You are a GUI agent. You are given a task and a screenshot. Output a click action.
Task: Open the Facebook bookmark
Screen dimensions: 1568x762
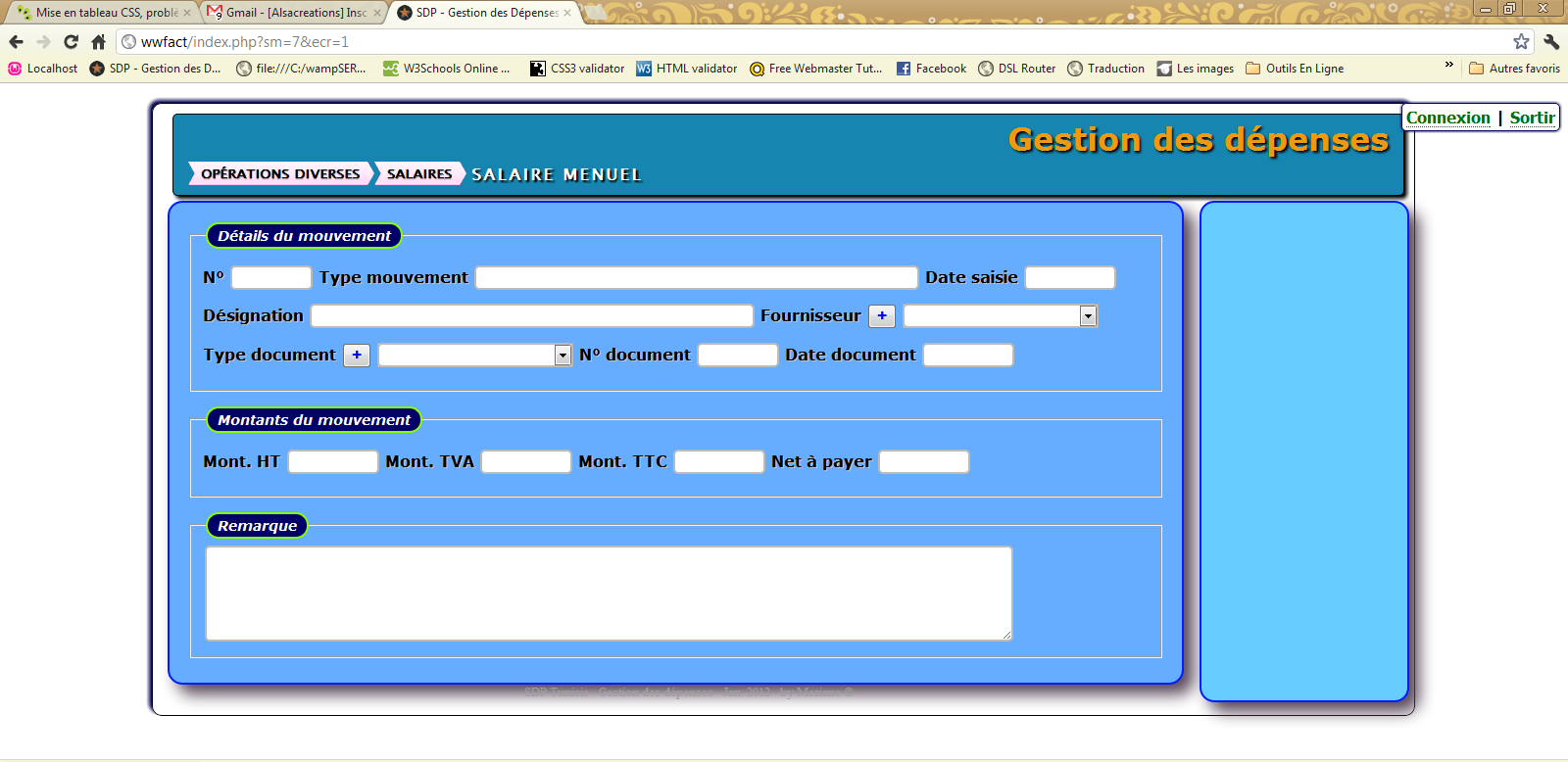931,69
